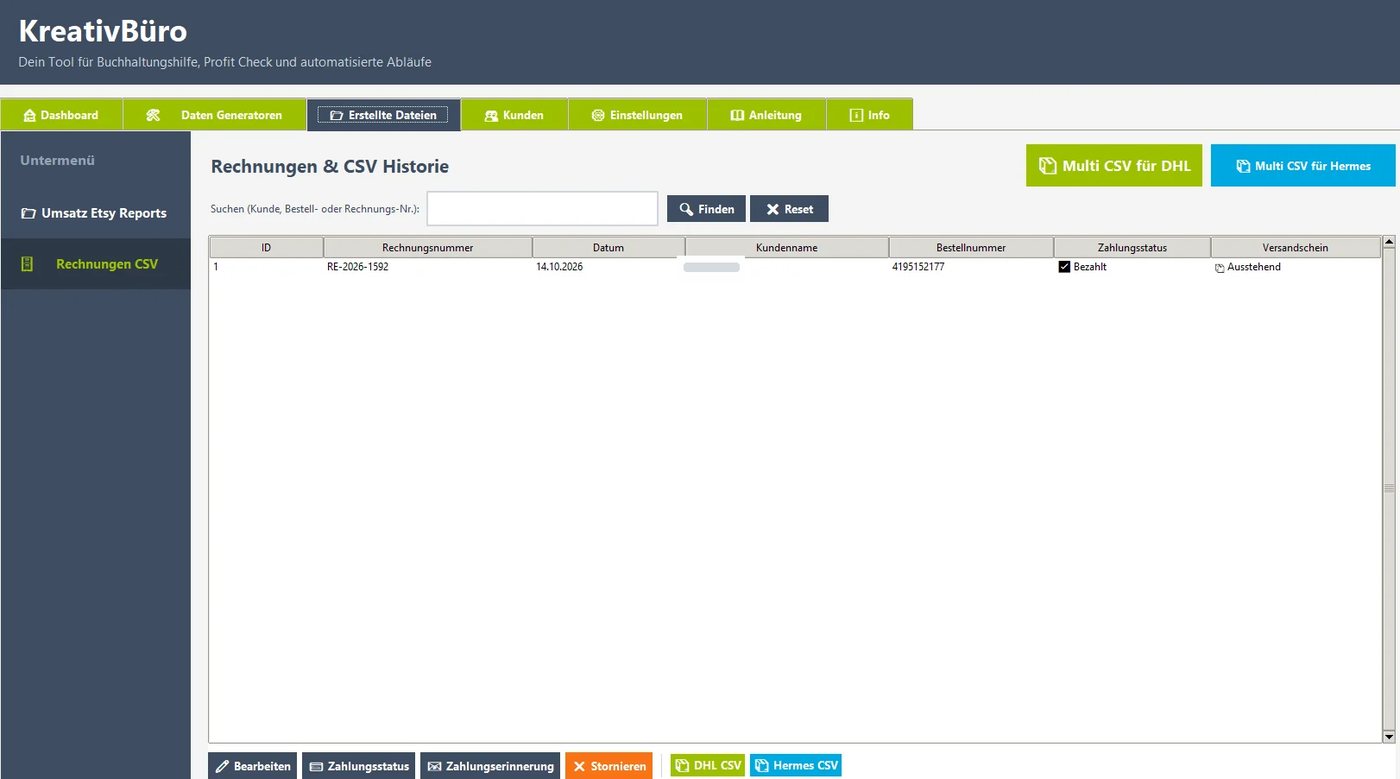The height and width of the screenshot is (779, 1400).
Task: Open Umsatz Etsy Reports submenu
Action: 95,213
